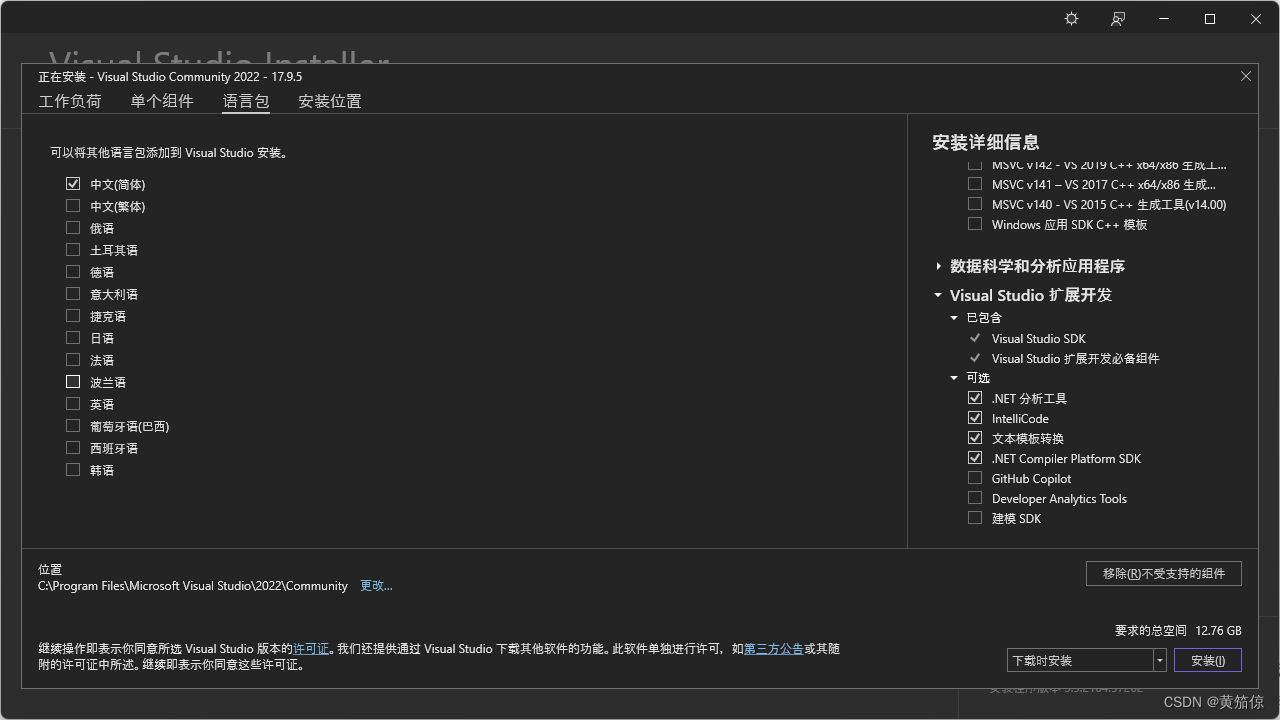This screenshot has height=720, width=1280.
Task: Enable Developer Analytics Tools
Action: click(975, 498)
